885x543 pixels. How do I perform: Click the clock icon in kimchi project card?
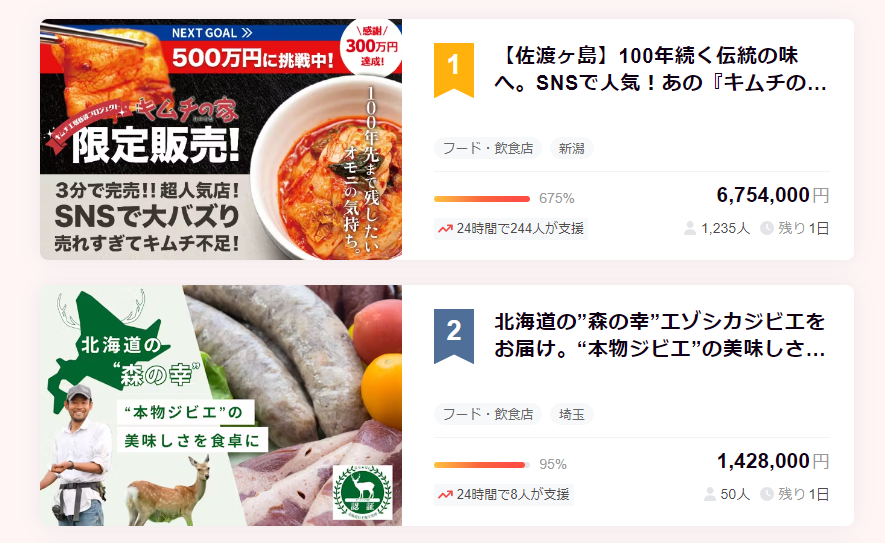click(767, 228)
